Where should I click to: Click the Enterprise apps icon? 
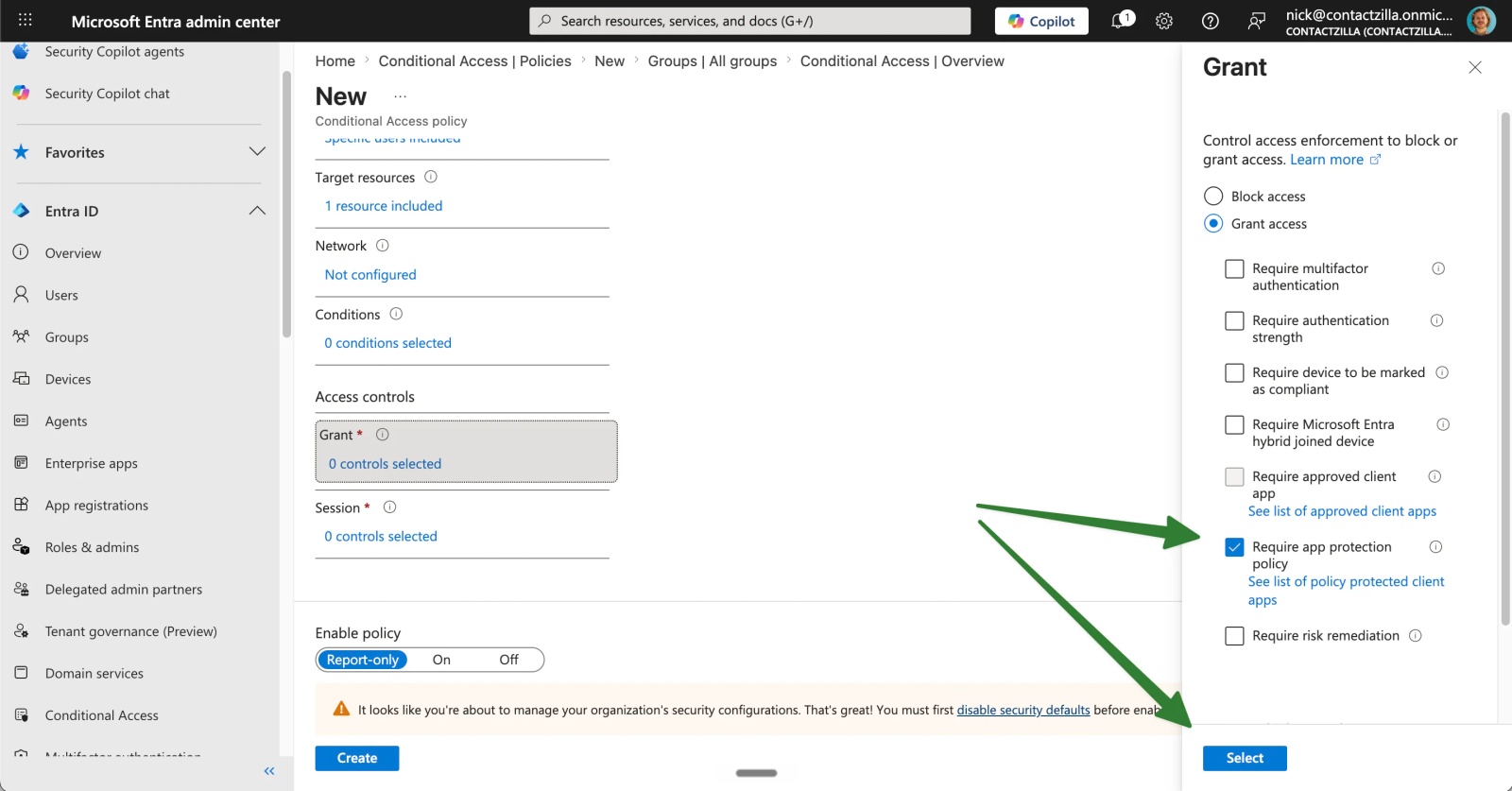coord(21,463)
